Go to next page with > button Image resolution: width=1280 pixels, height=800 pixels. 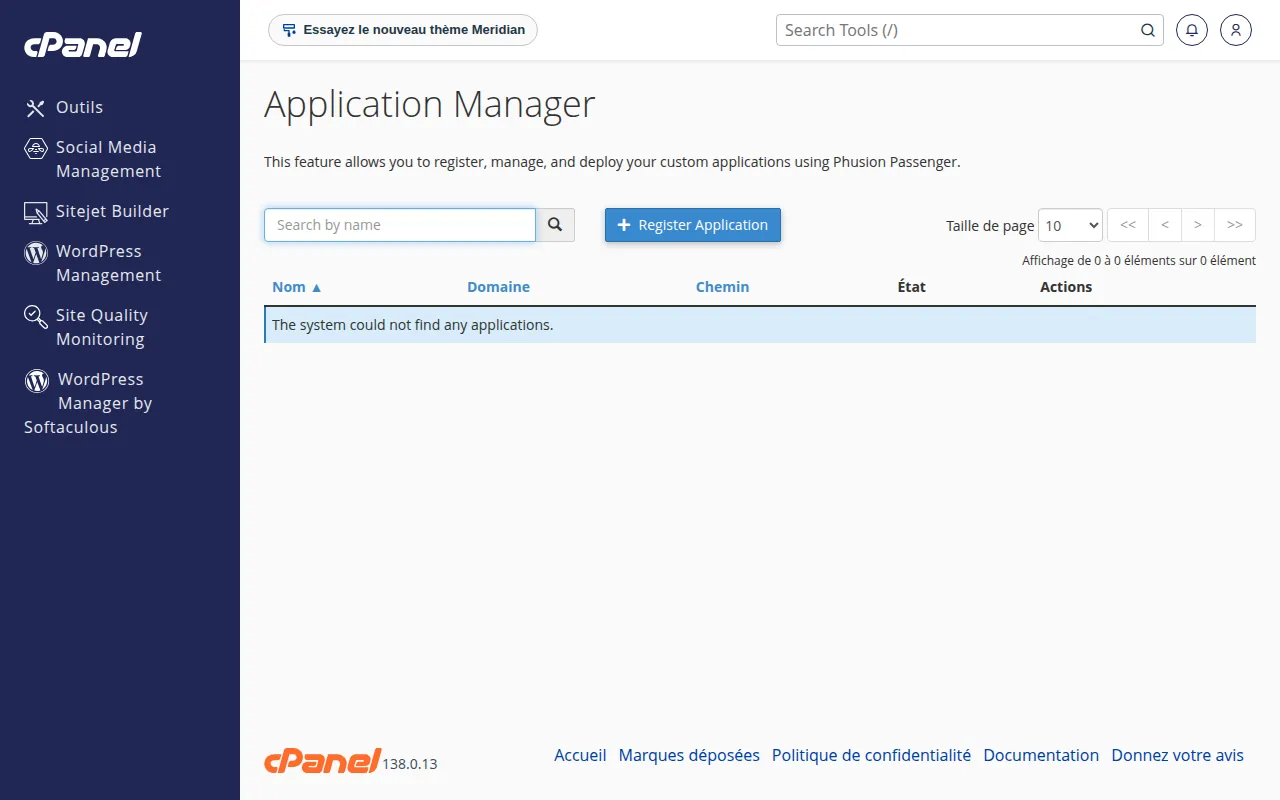[x=1198, y=225]
